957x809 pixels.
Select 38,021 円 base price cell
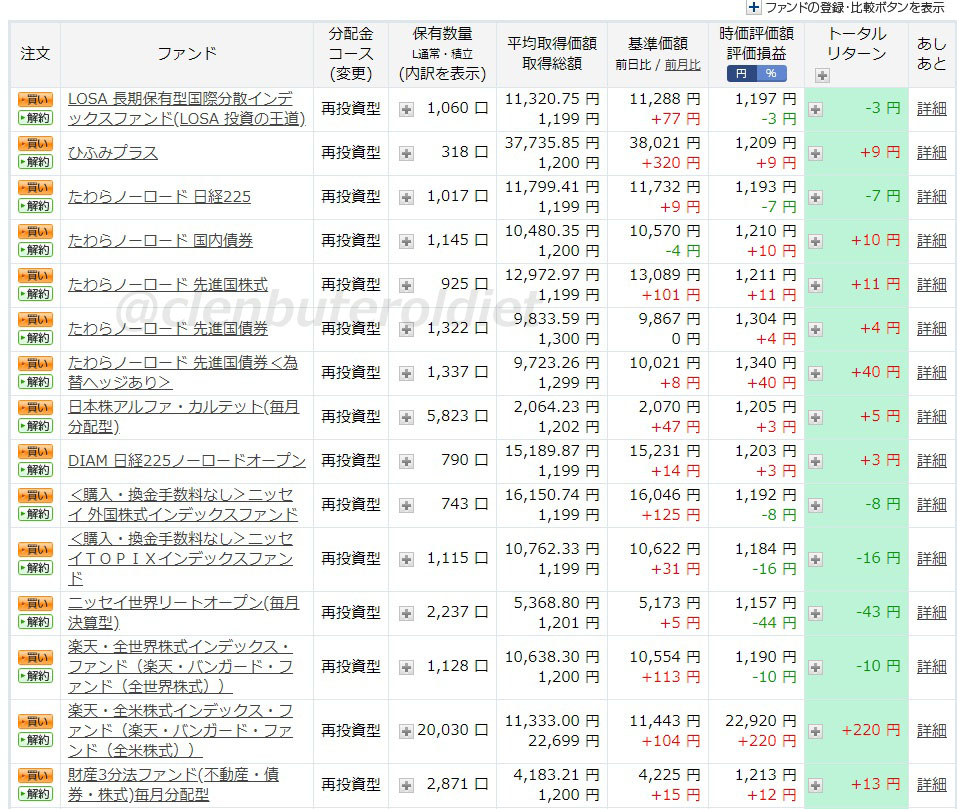point(665,143)
